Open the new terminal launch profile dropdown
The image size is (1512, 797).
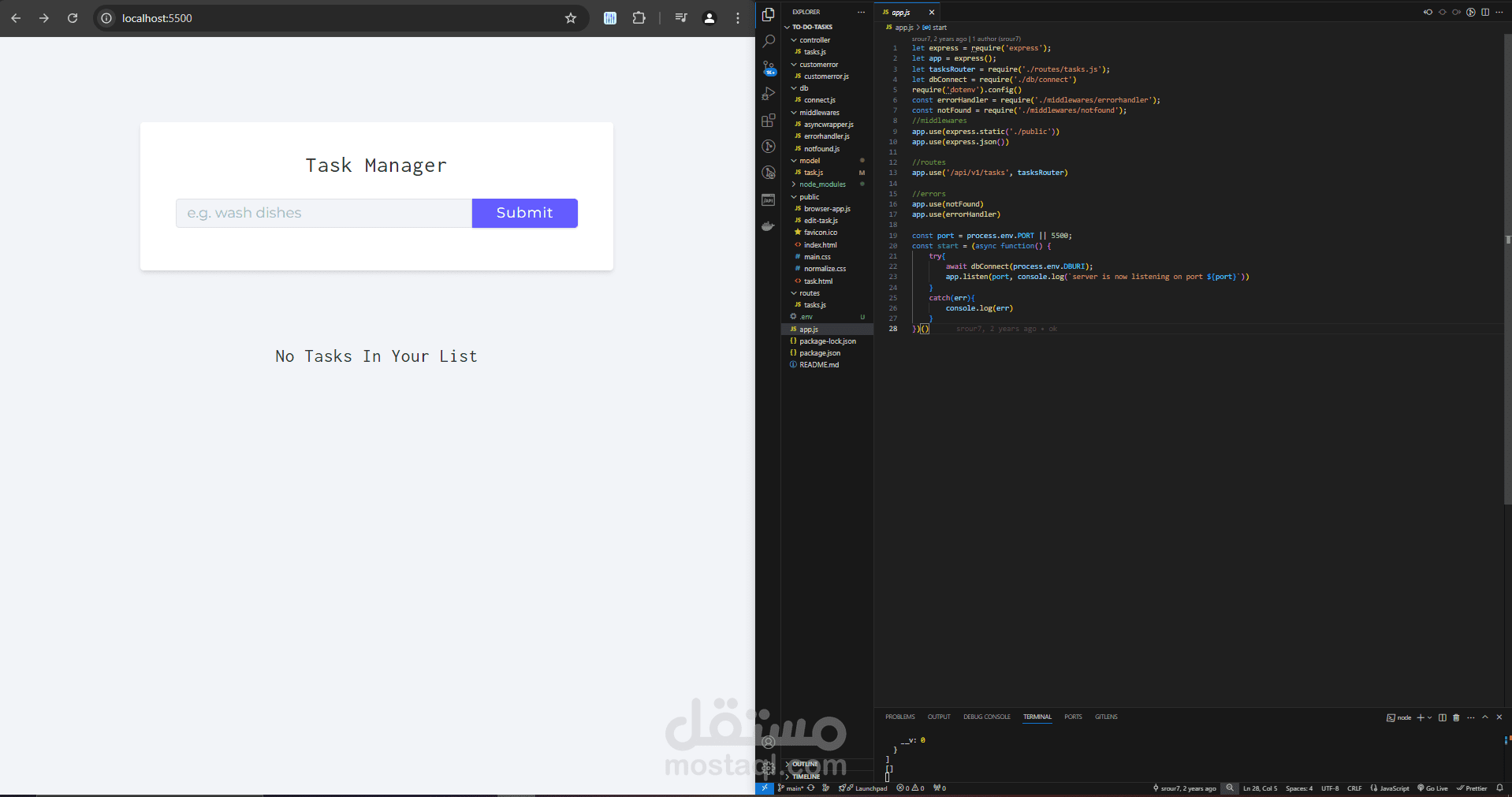pyautogui.click(x=1430, y=717)
